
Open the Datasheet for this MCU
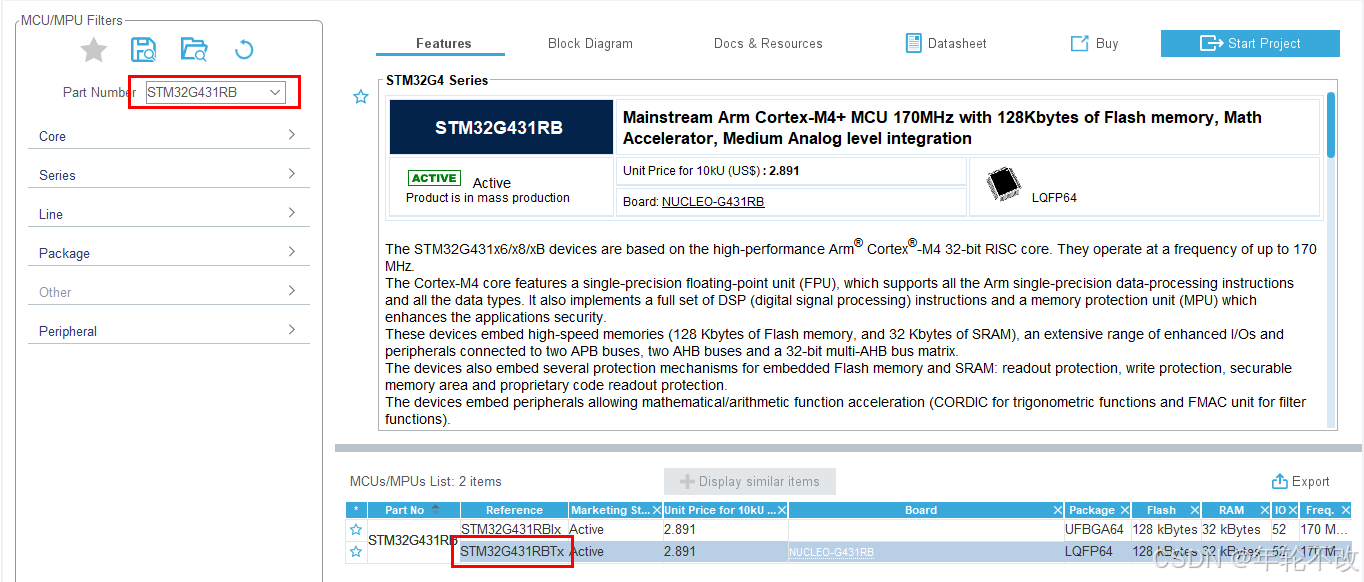945,43
